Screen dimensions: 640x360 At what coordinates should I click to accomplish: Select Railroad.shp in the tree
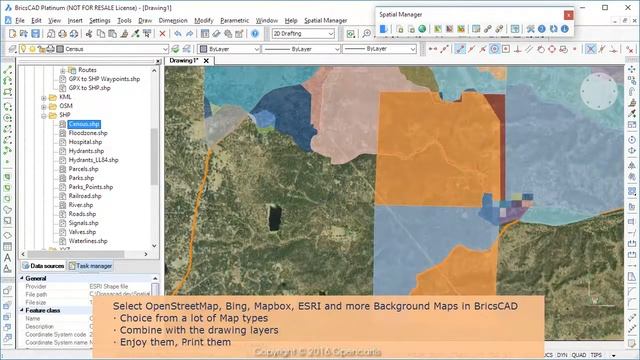pyautogui.click(x=85, y=196)
